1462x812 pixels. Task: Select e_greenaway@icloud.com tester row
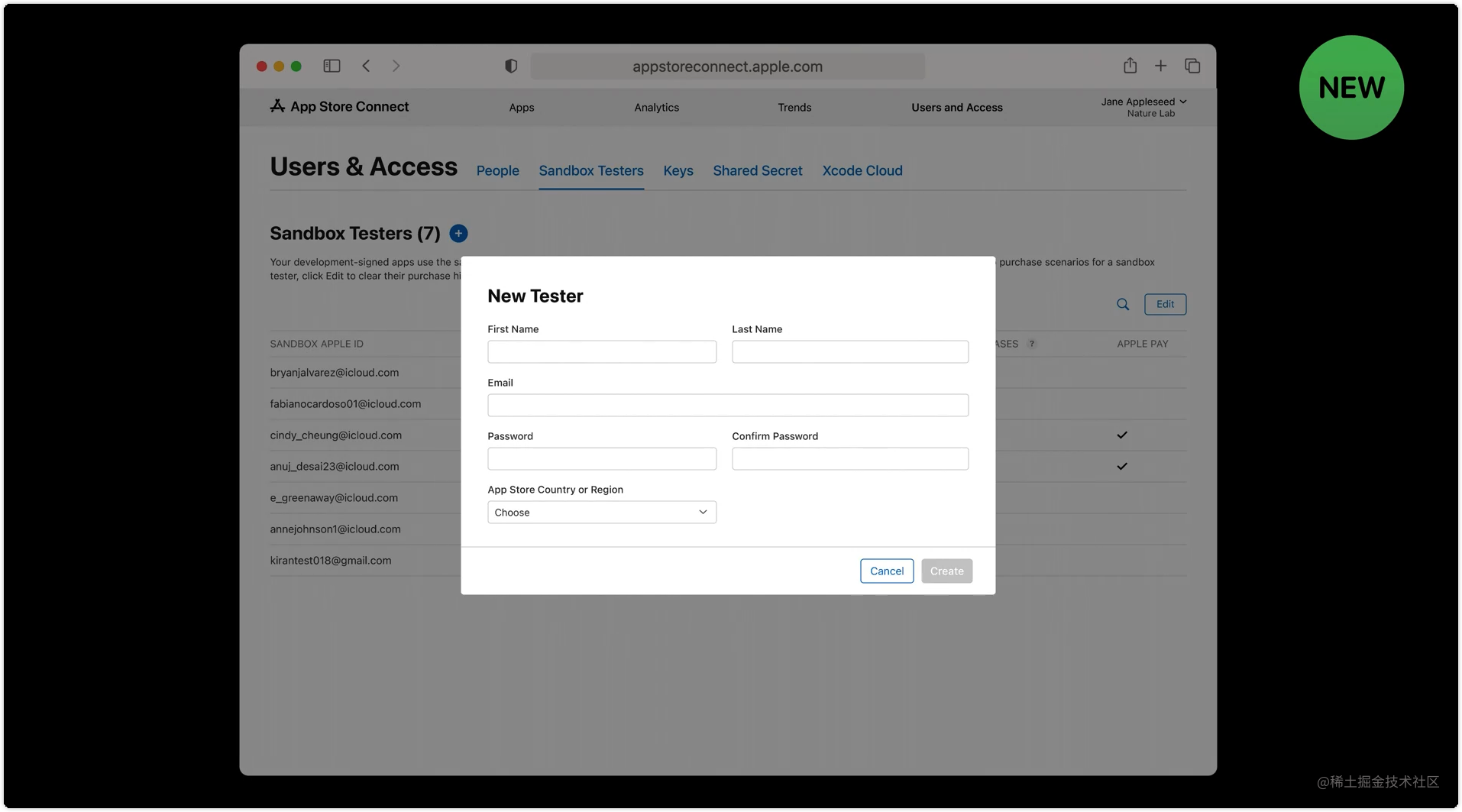coord(728,498)
